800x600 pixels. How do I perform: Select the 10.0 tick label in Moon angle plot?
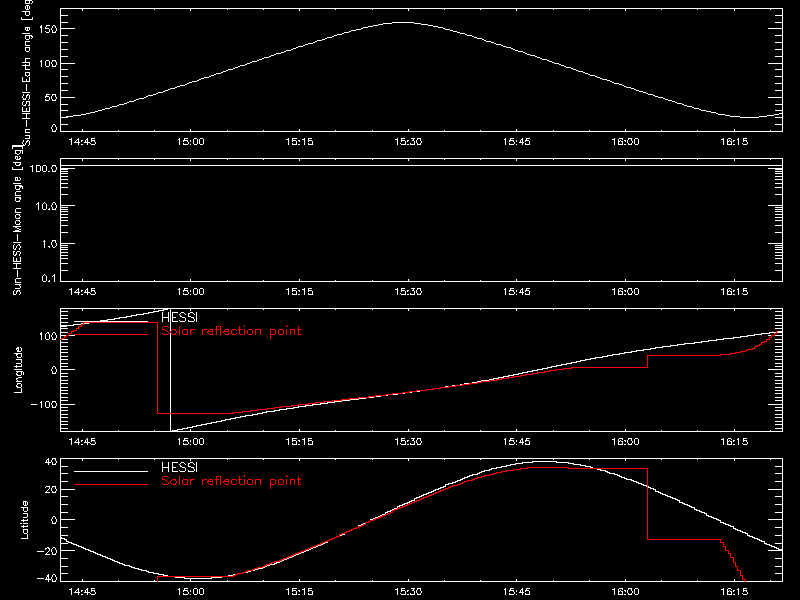click(46, 206)
